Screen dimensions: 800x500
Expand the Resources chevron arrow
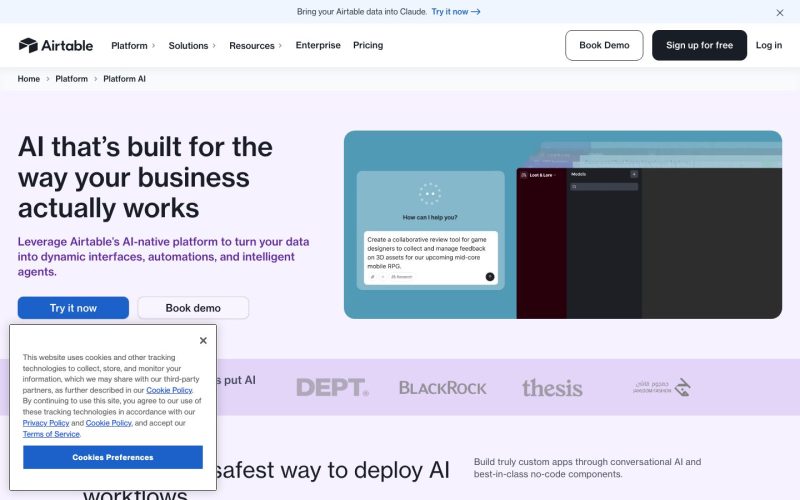280,45
